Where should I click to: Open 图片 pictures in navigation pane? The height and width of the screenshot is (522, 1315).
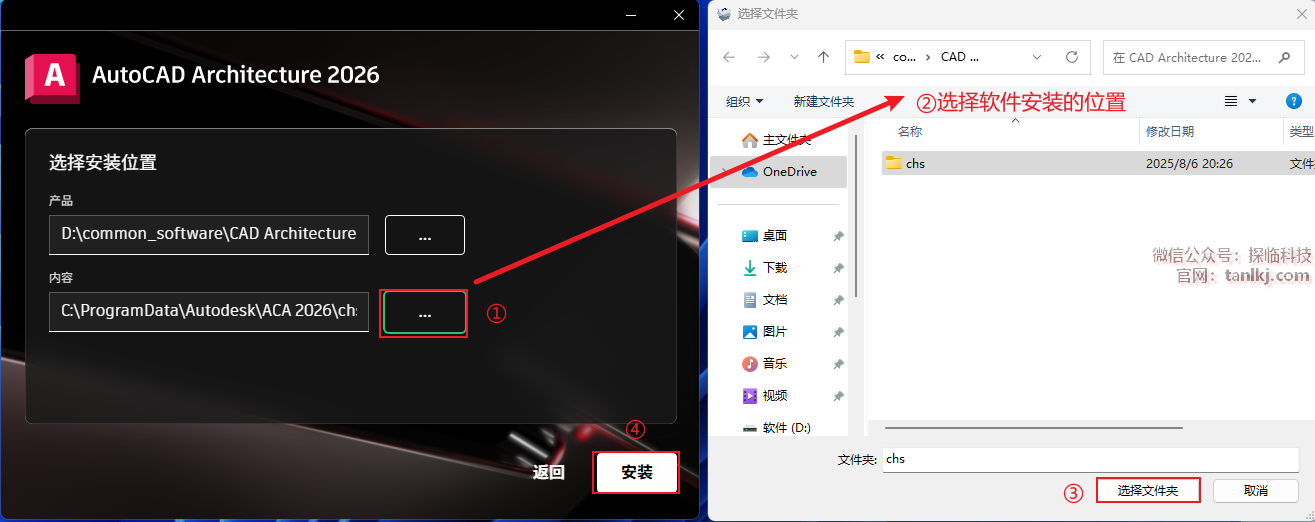(765, 332)
